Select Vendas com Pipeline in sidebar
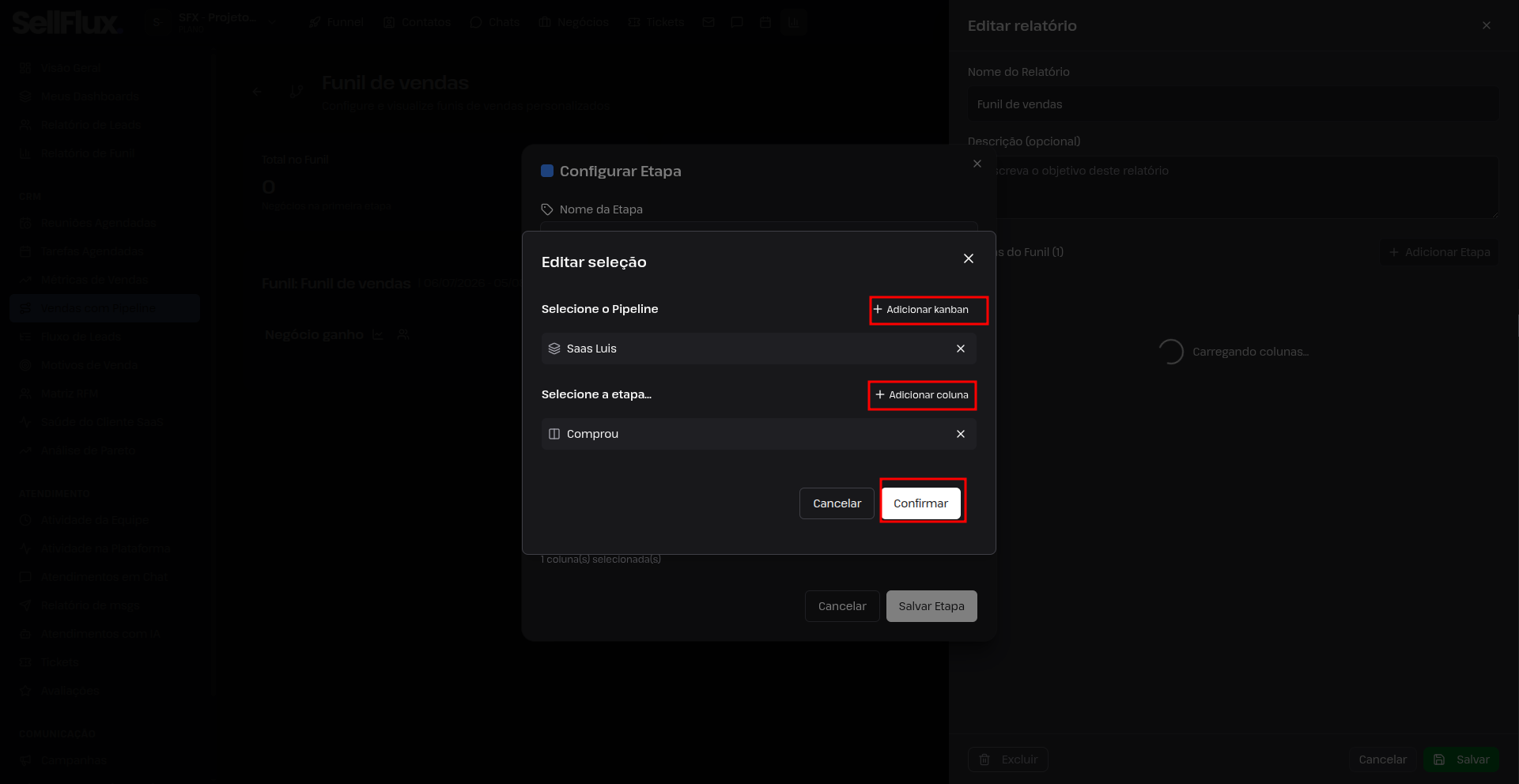This screenshot has width=1519, height=784. point(105,308)
